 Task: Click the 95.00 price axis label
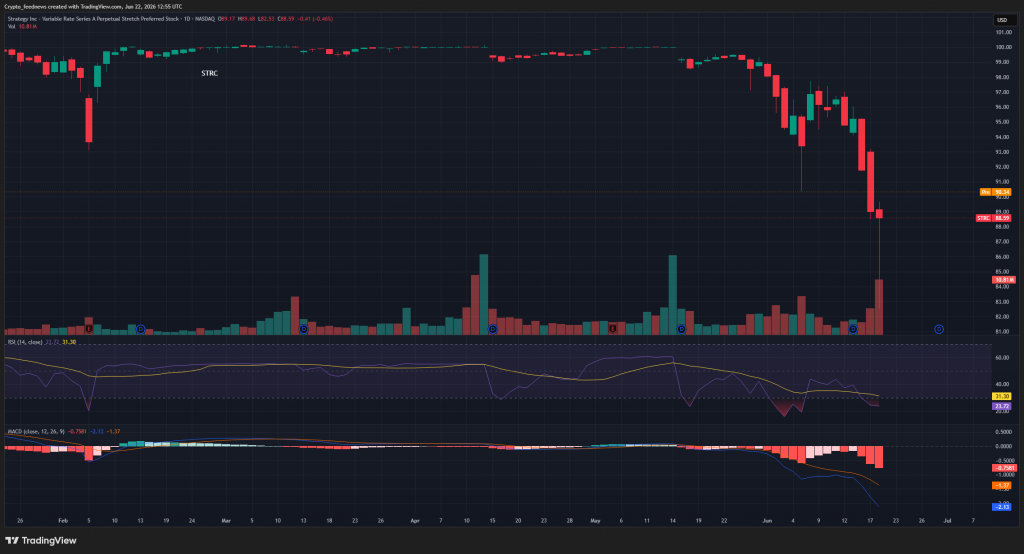pyautogui.click(x=1003, y=122)
